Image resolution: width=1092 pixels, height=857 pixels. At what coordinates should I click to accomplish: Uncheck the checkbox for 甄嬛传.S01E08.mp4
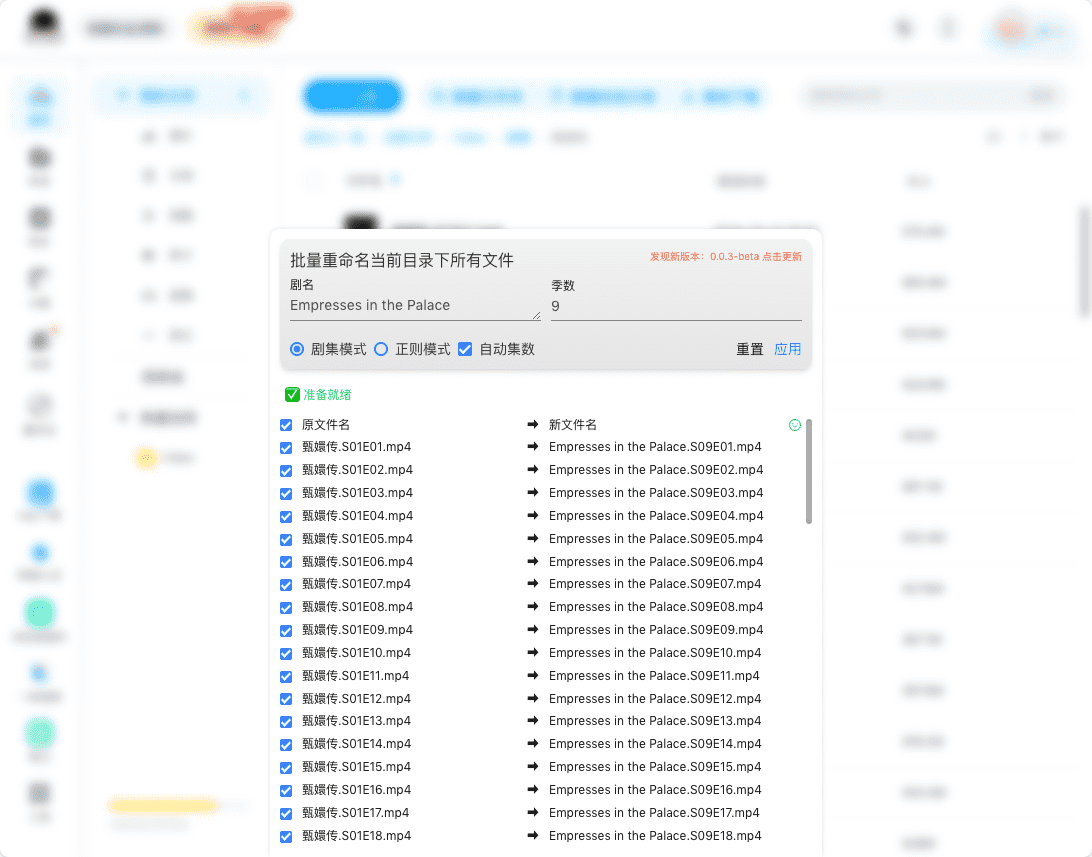286,608
